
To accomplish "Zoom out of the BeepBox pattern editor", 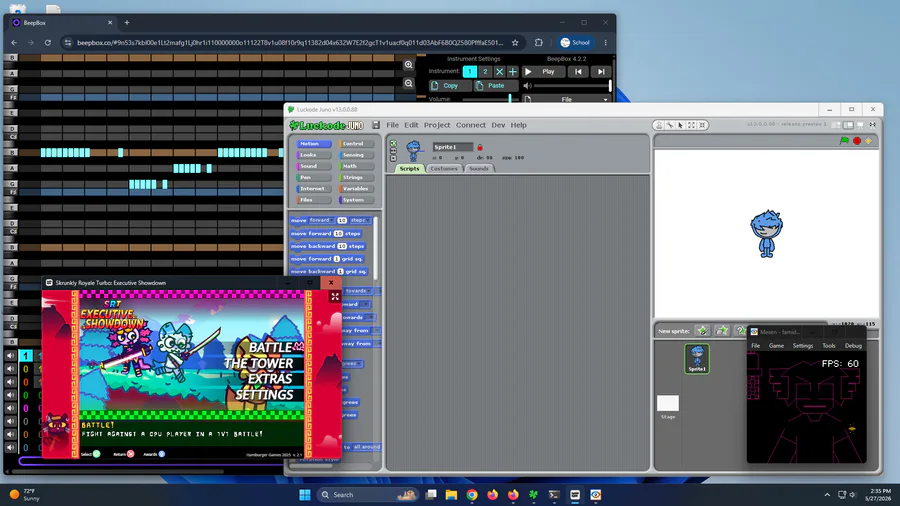I will click(x=409, y=84).
